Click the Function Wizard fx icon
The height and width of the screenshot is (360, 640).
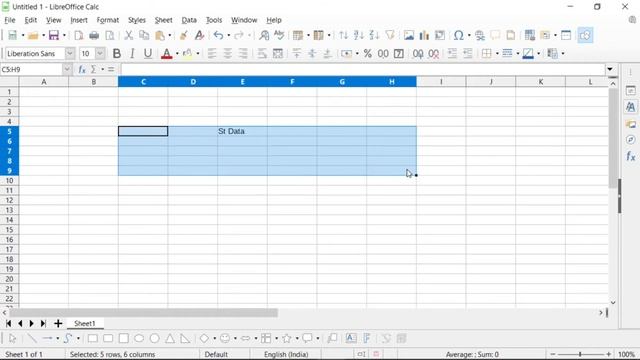[x=82, y=69]
